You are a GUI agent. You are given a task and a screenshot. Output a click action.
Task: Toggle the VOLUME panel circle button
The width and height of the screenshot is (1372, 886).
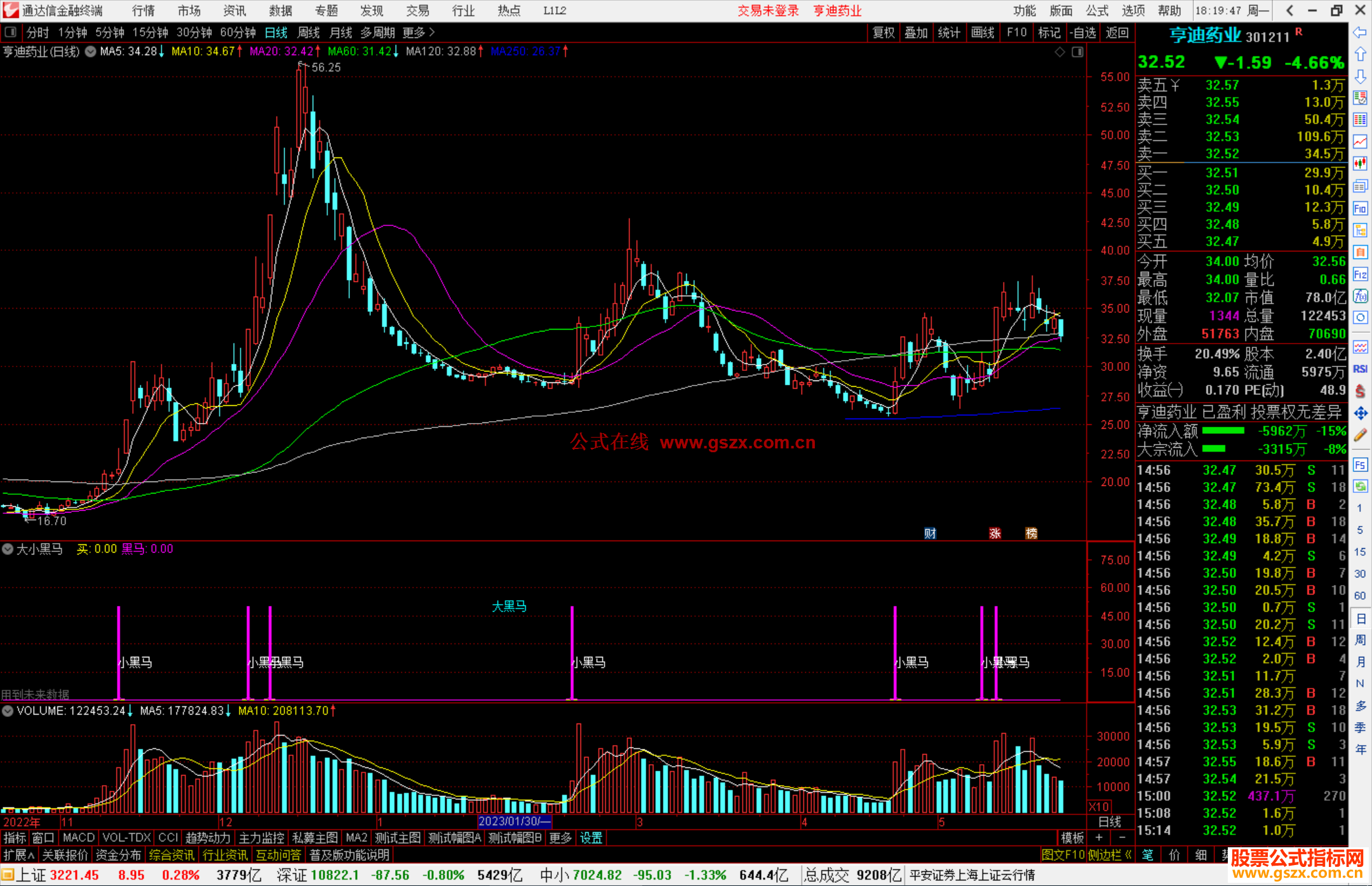click(8, 711)
